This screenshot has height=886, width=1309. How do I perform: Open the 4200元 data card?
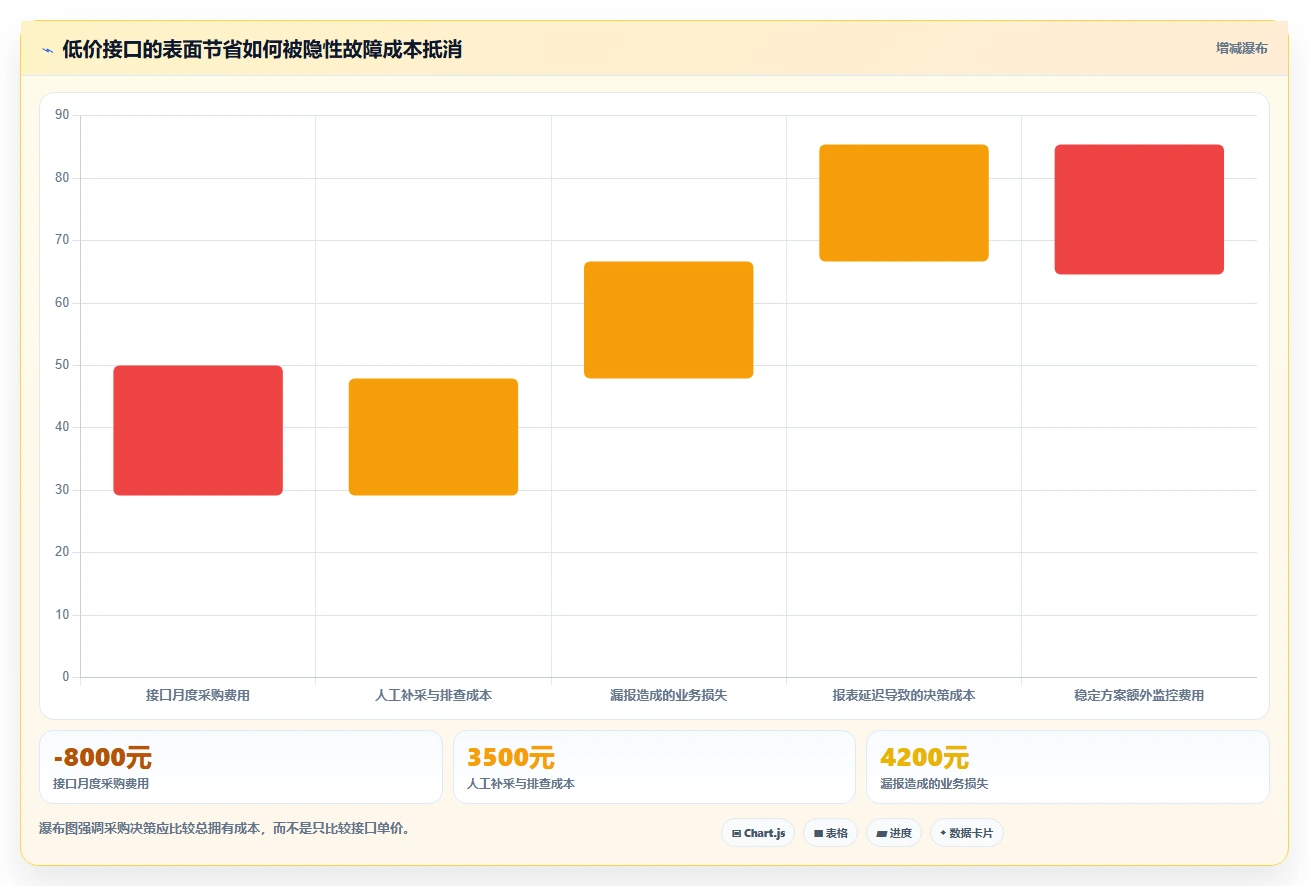click(1068, 767)
